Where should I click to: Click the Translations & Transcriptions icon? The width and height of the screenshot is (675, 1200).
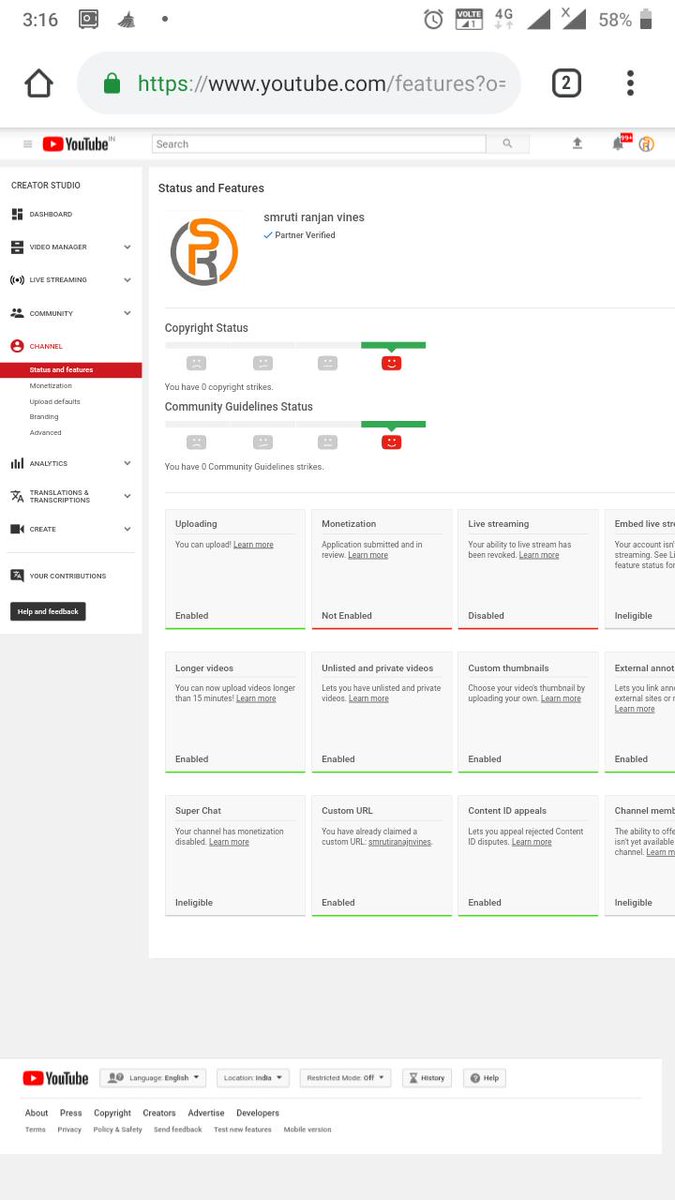pyautogui.click(x=17, y=496)
